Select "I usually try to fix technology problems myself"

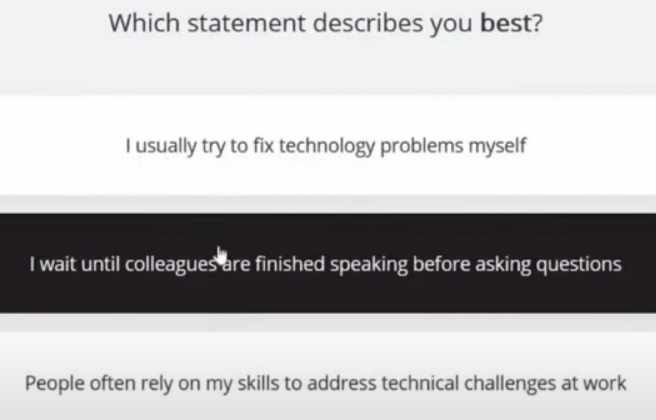328,145
